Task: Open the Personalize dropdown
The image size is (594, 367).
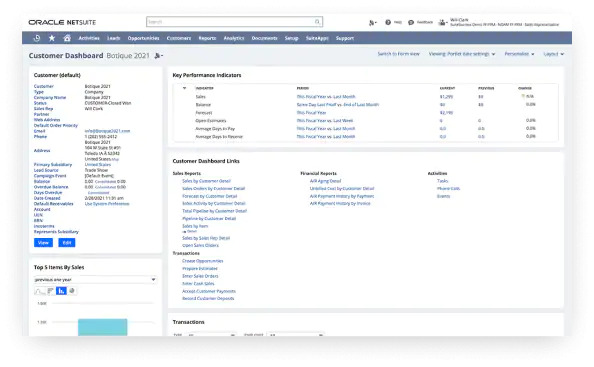Action: pyautogui.click(x=519, y=54)
